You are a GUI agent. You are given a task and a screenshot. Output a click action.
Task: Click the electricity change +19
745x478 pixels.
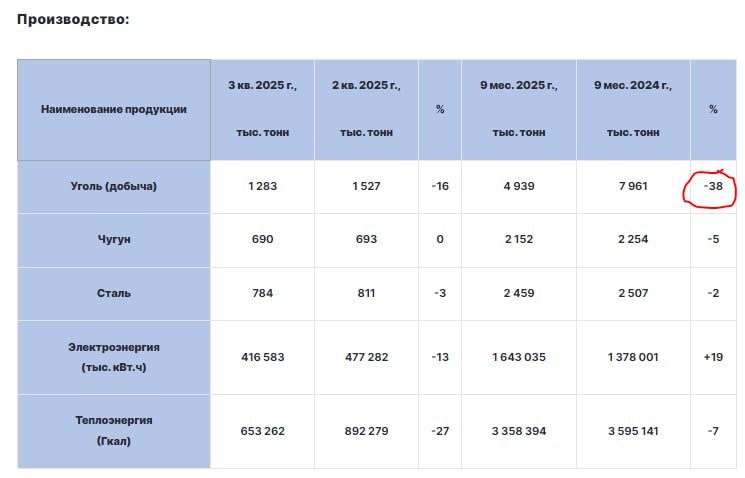(x=713, y=357)
